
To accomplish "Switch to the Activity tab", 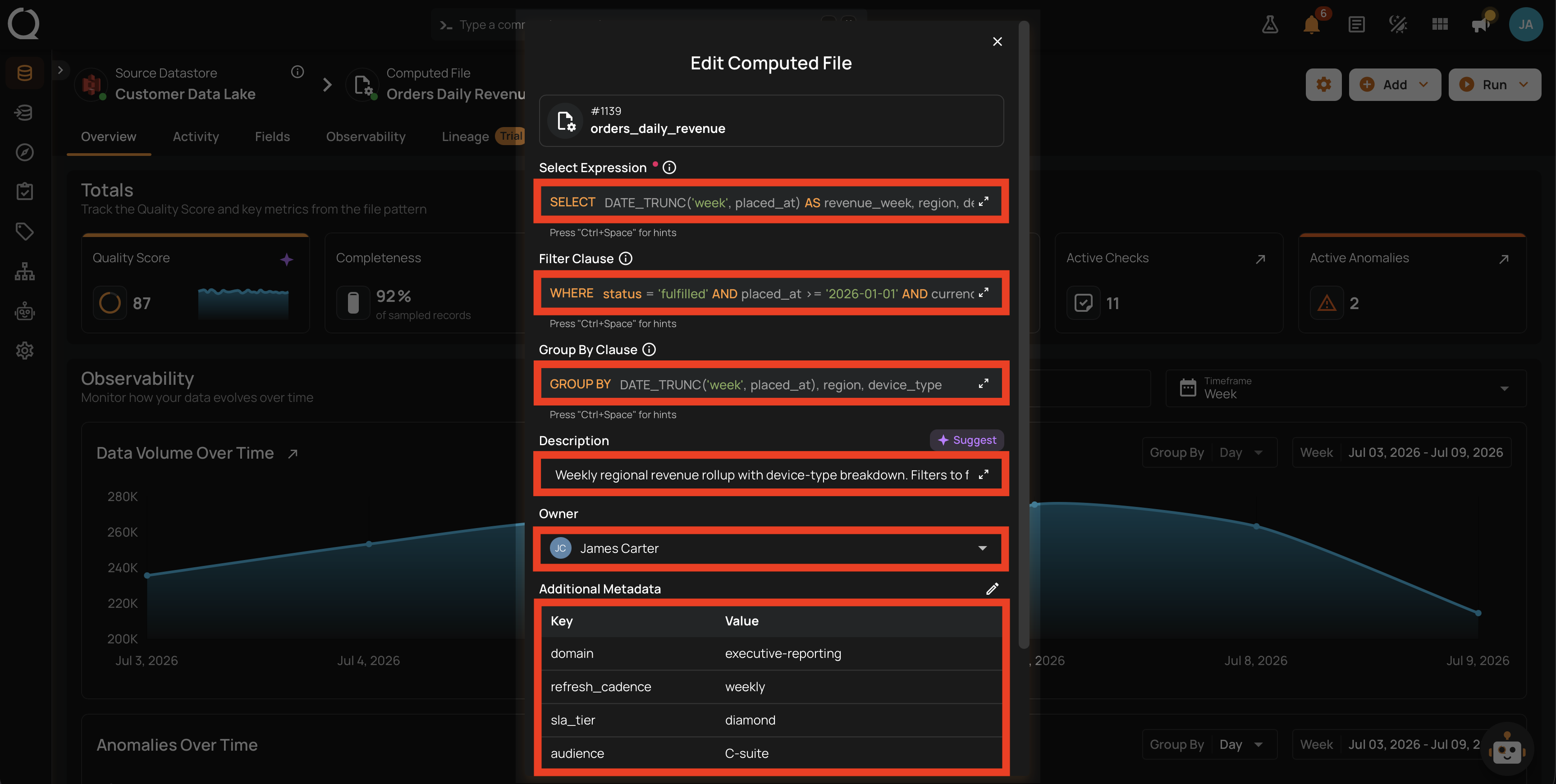I will [196, 137].
